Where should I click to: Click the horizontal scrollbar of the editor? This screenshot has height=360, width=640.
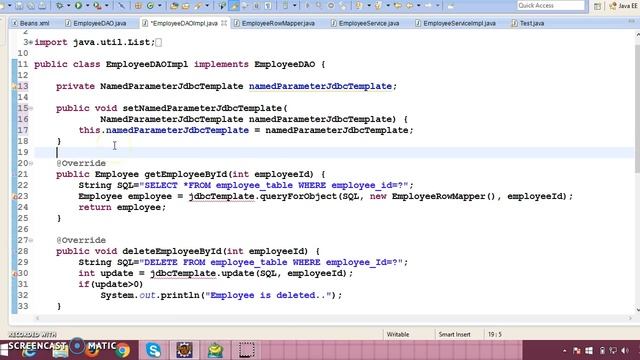coord(334,318)
